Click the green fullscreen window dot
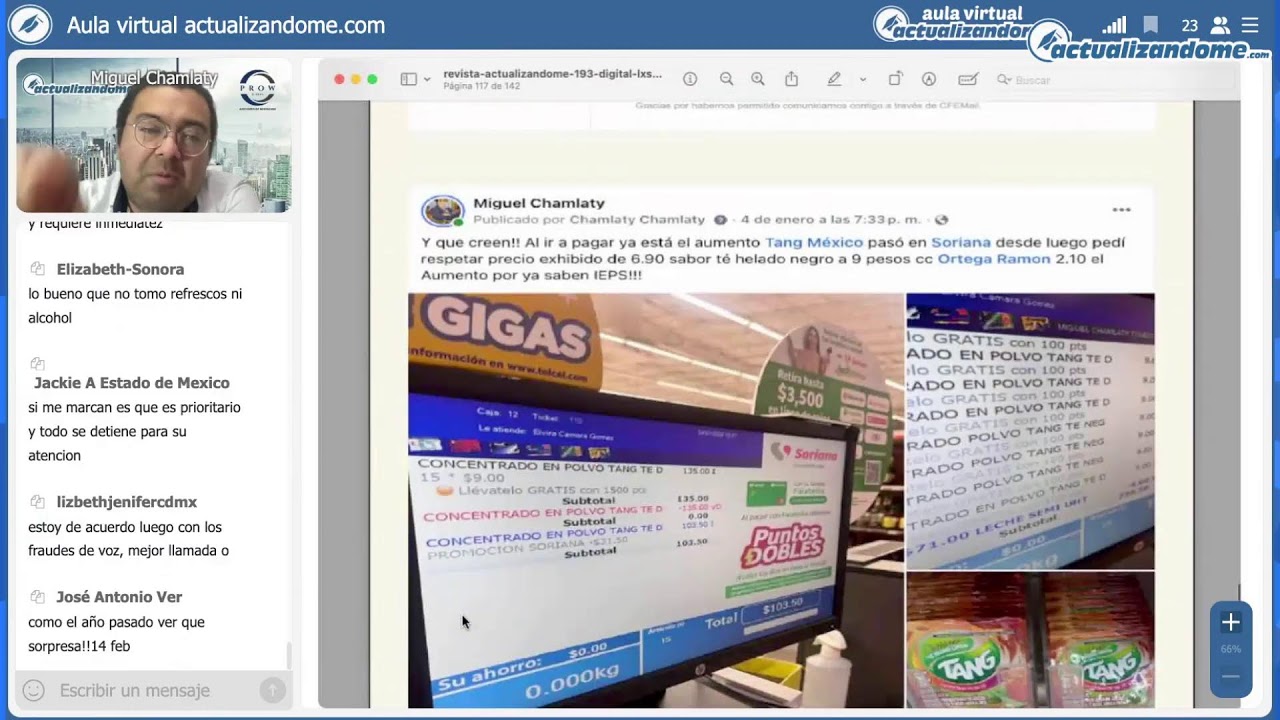The height and width of the screenshot is (720, 1280). point(372,79)
